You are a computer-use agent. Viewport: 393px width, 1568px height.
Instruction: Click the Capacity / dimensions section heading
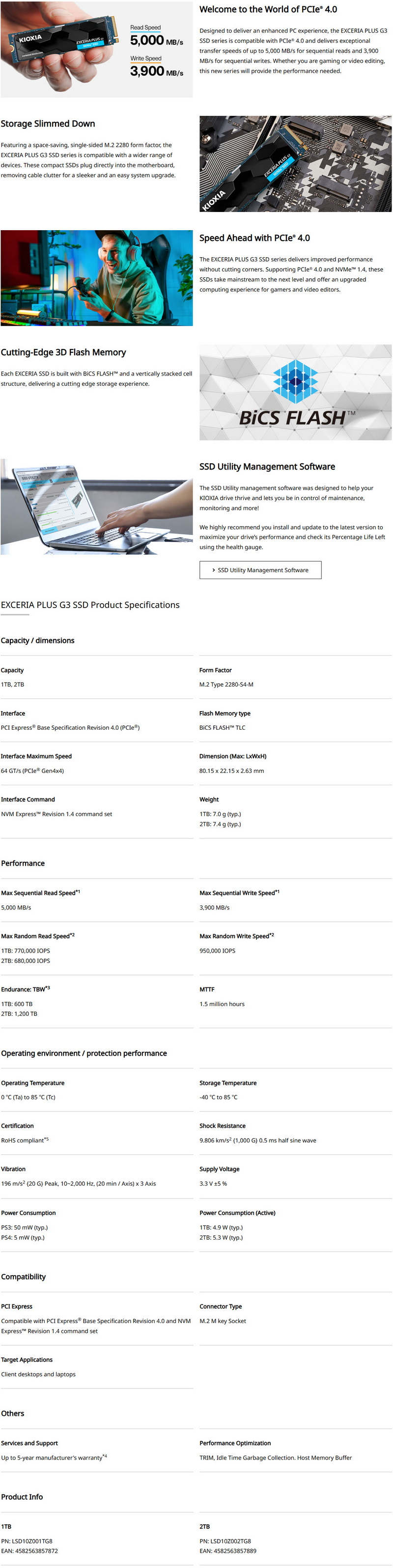(38, 640)
